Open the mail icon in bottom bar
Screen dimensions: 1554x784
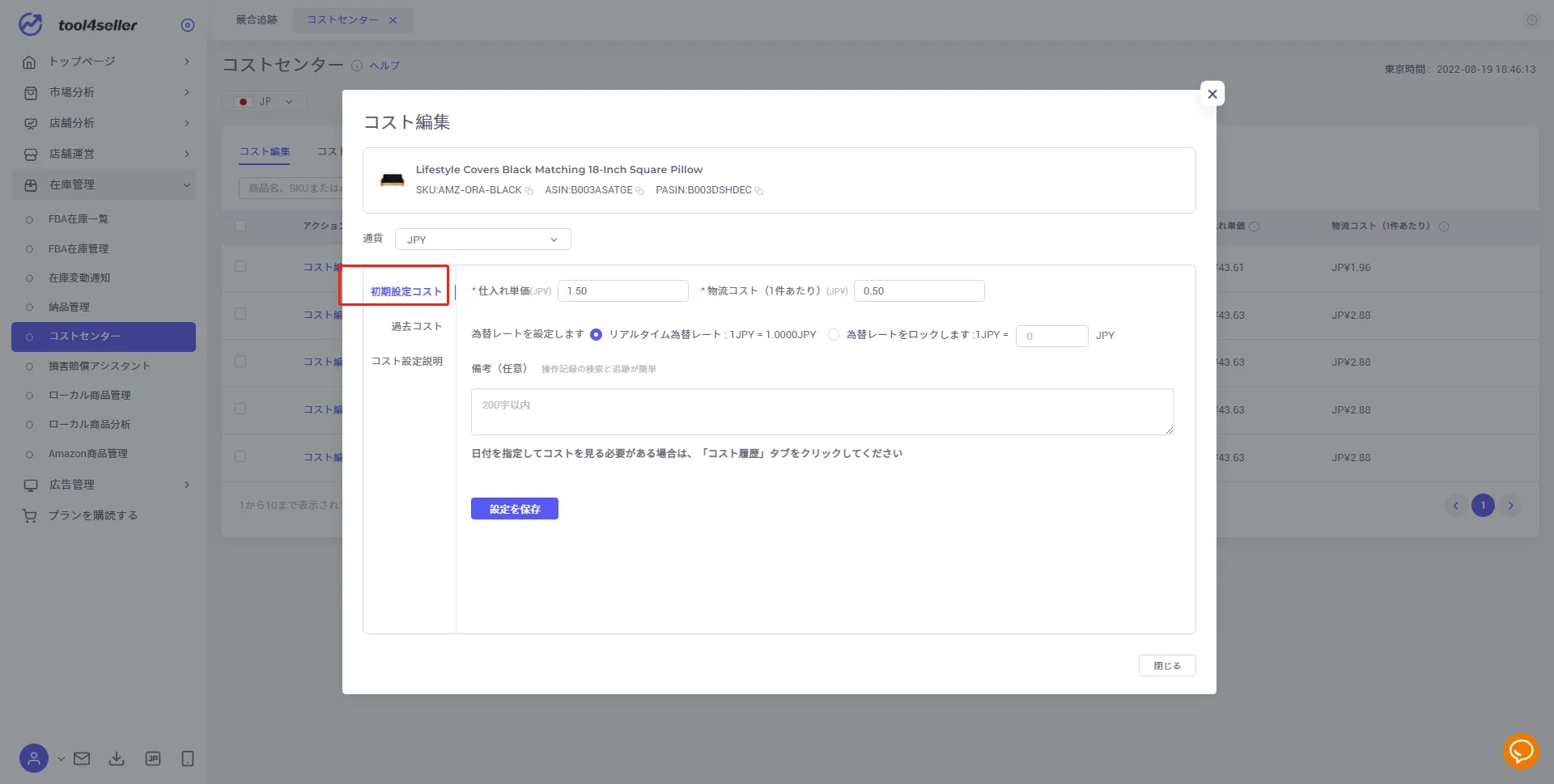[82, 758]
